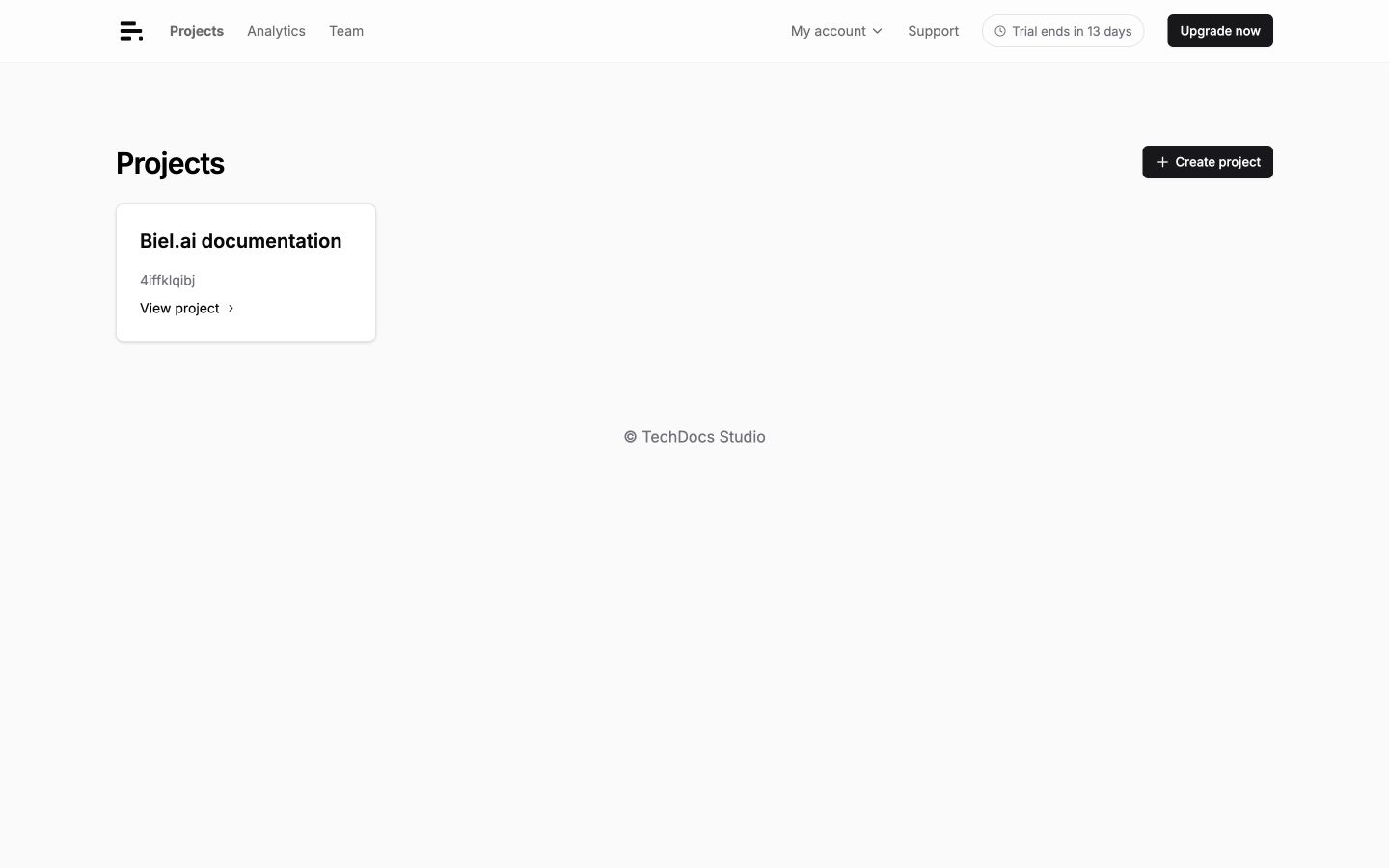
Task: Click the clock icon in the trial badge
Action: pos(1000,31)
